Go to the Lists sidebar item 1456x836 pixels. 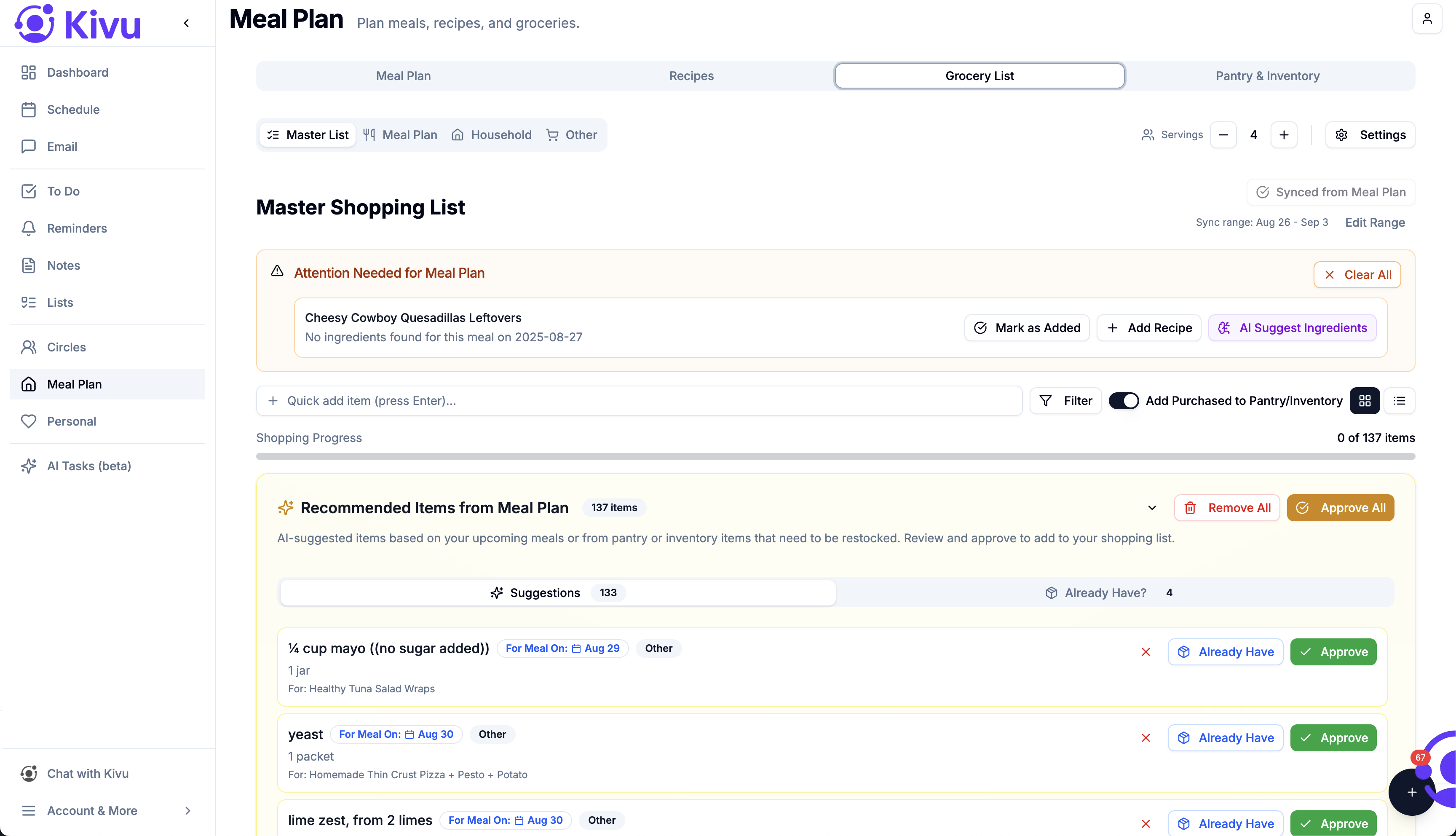[x=60, y=302]
